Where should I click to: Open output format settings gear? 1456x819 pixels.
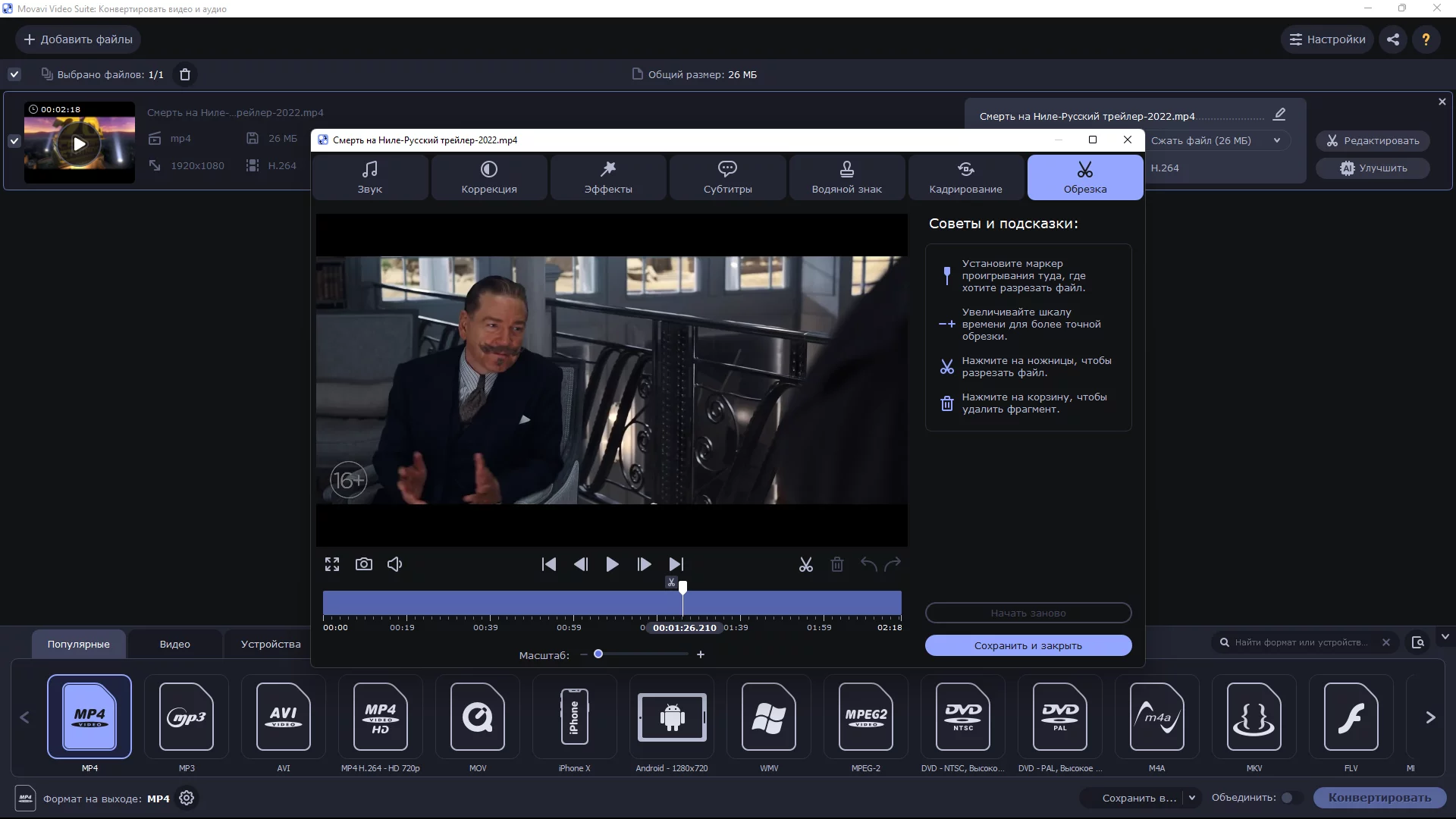tap(187, 798)
